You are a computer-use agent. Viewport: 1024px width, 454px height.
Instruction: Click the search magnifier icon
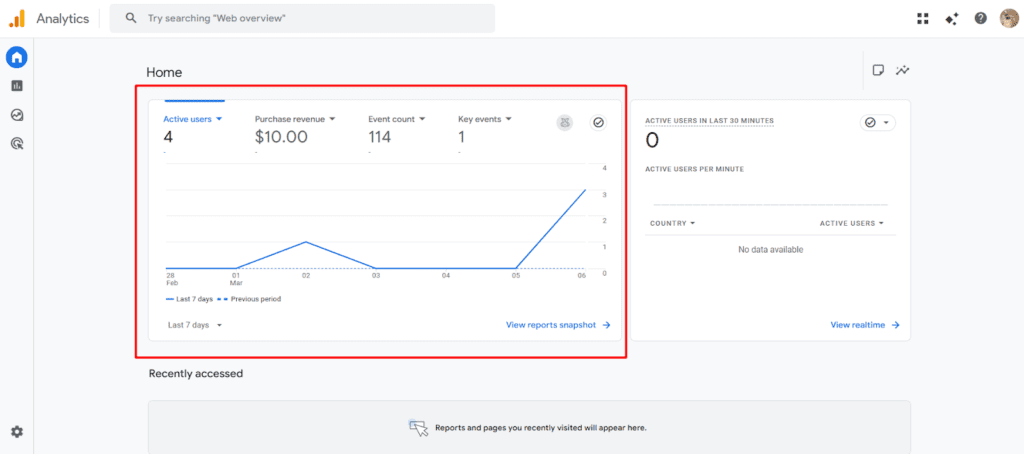coord(131,18)
